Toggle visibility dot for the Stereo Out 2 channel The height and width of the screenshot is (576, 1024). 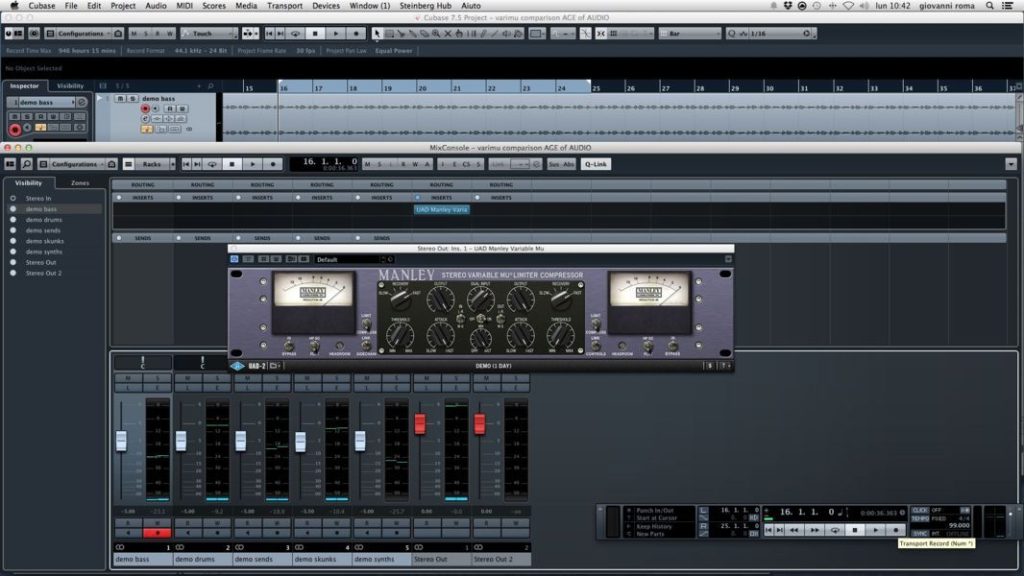(x=13, y=273)
